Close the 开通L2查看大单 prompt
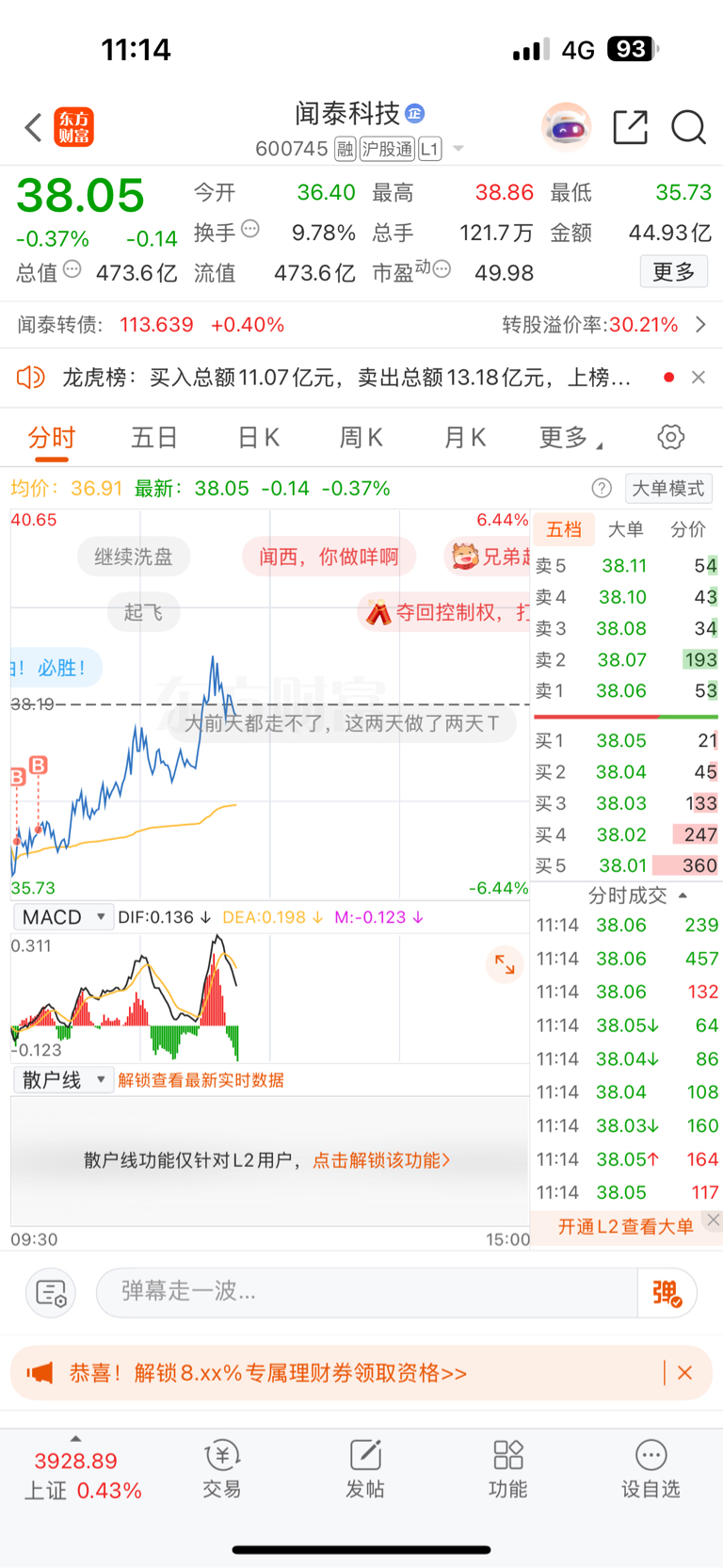The width and height of the screenshot is (723, 1568). click(x=714, y=1220)
